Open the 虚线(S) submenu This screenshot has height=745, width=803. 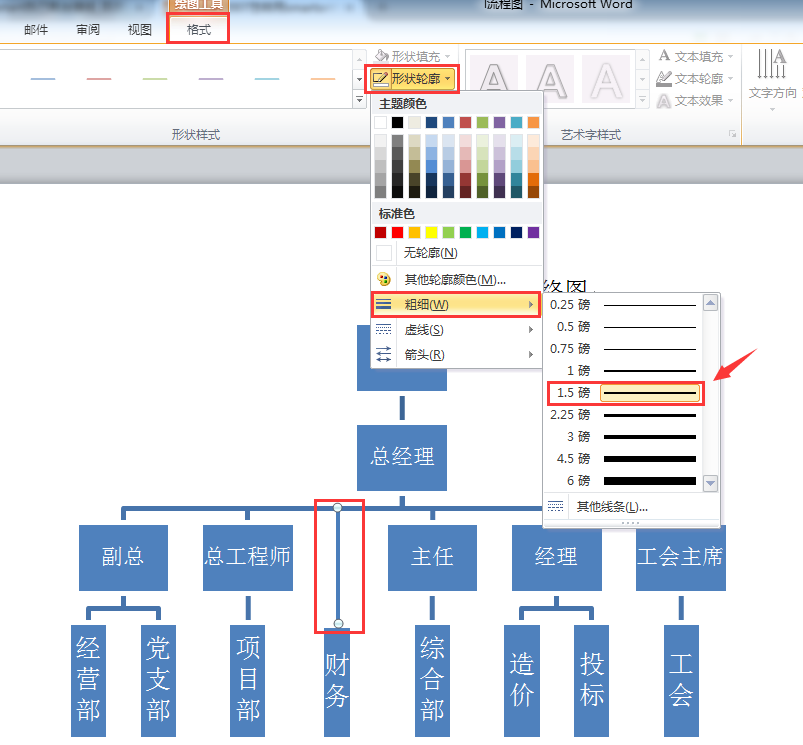[x=456, y=330]
